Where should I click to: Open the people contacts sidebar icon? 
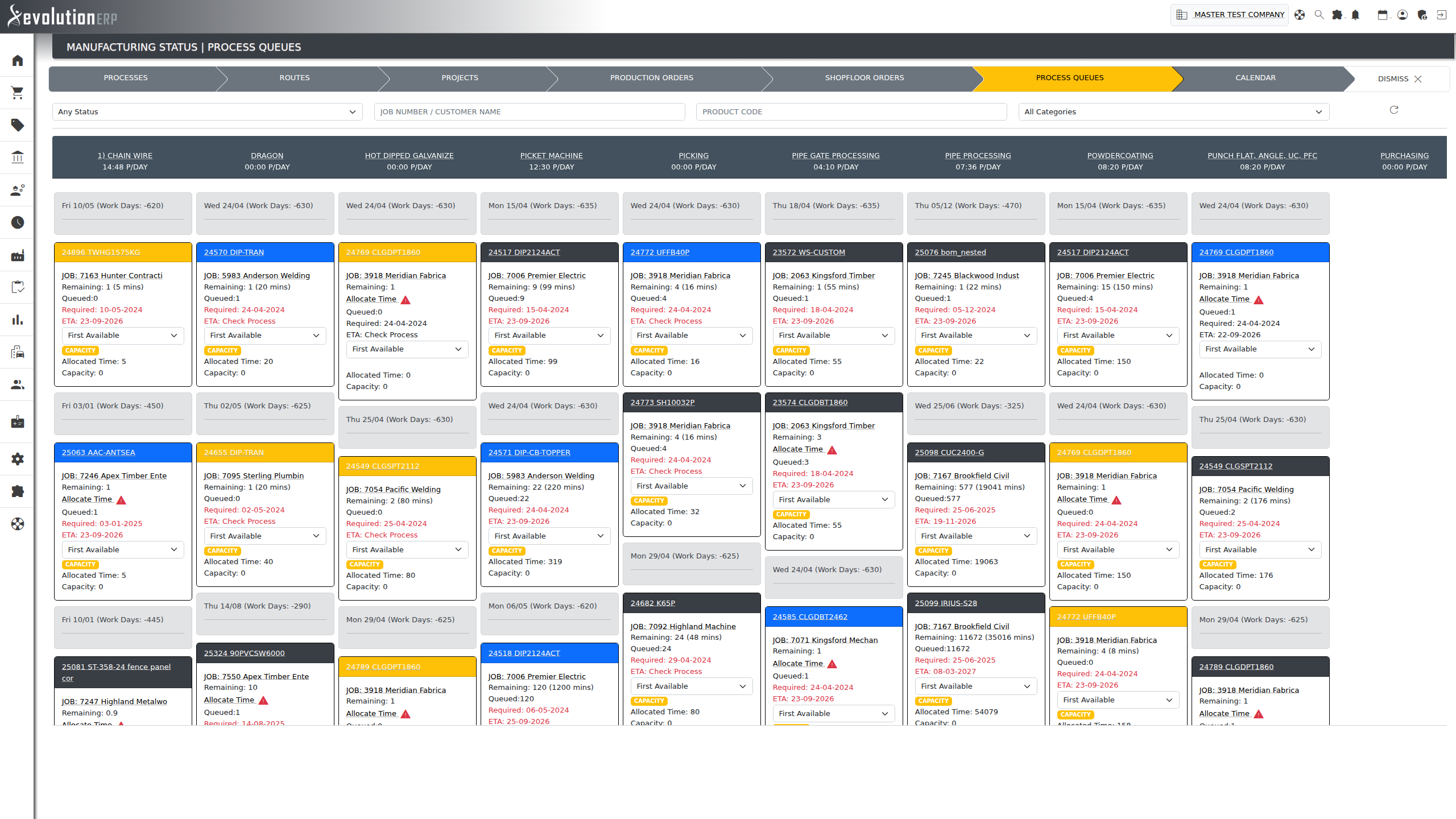click(x=18, y=385)
